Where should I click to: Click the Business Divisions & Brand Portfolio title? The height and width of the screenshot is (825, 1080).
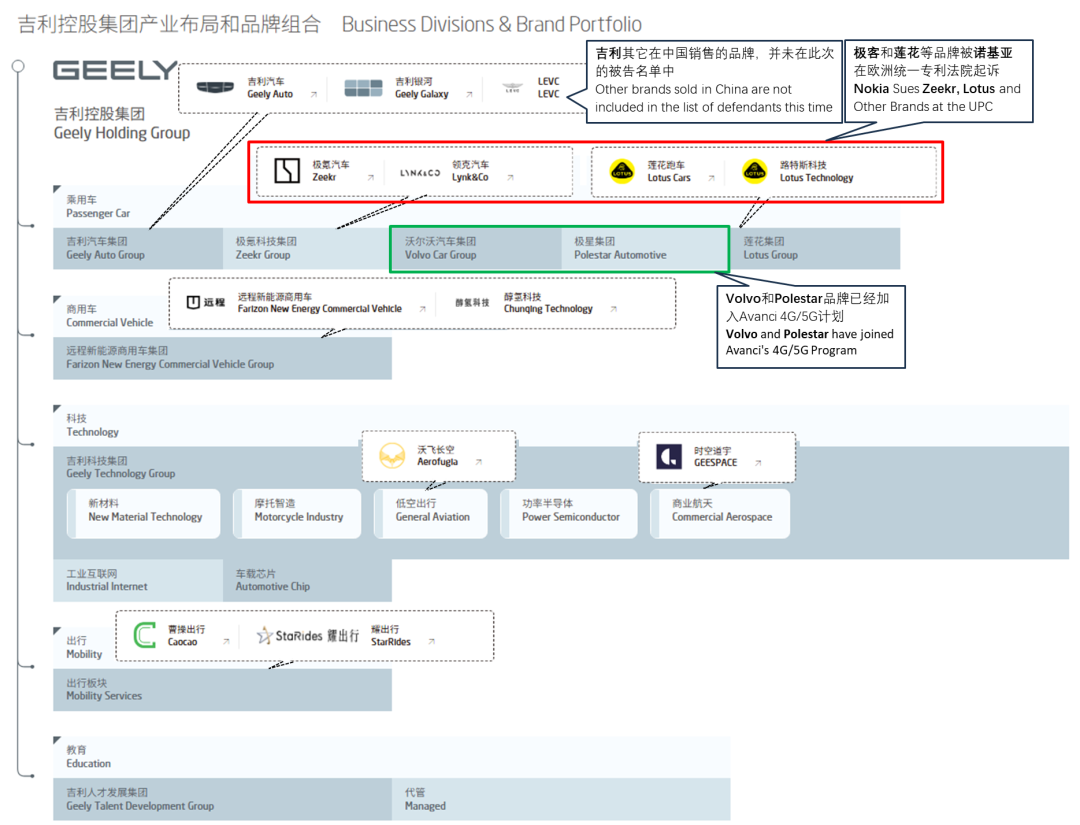point(492,25)
